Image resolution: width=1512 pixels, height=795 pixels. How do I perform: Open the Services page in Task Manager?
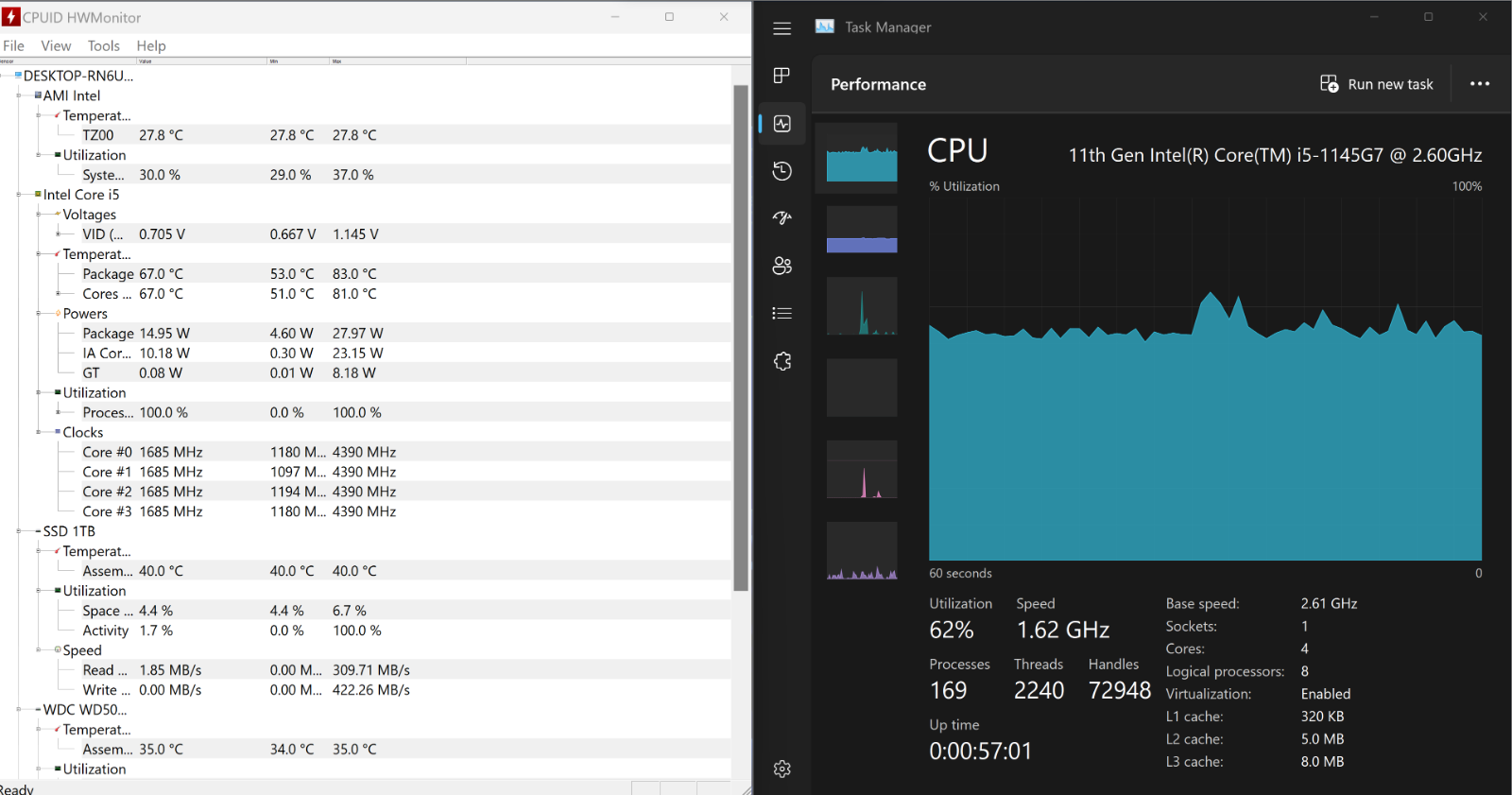(x=782, y=361)
